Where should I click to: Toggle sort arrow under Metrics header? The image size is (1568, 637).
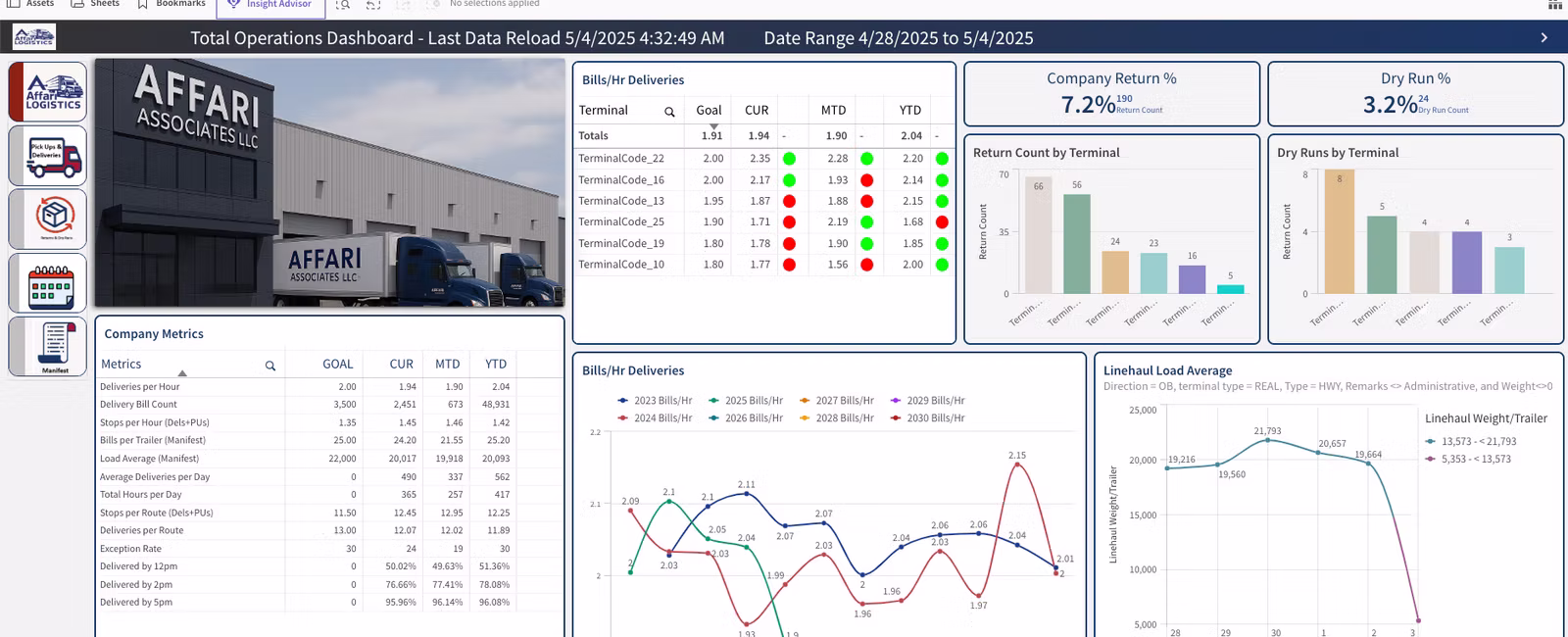(x=182, y=373)
